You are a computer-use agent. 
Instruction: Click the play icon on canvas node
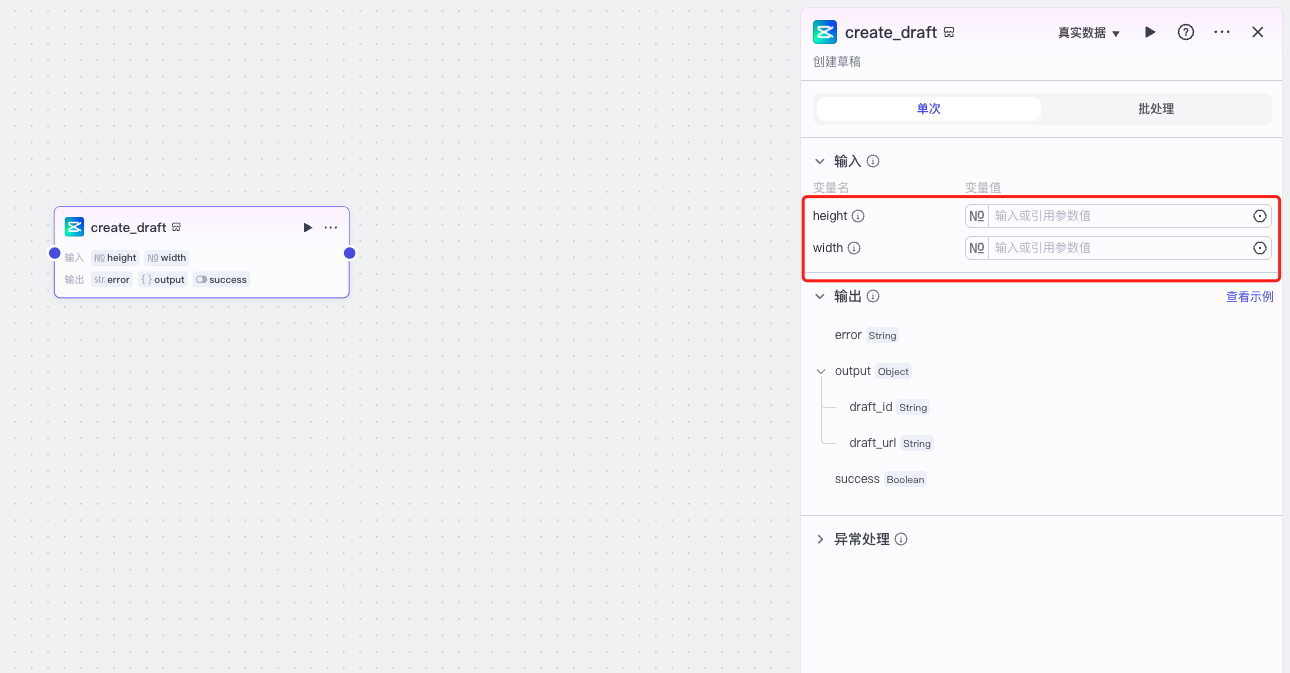pyautogui.click(x=308, y=228)
